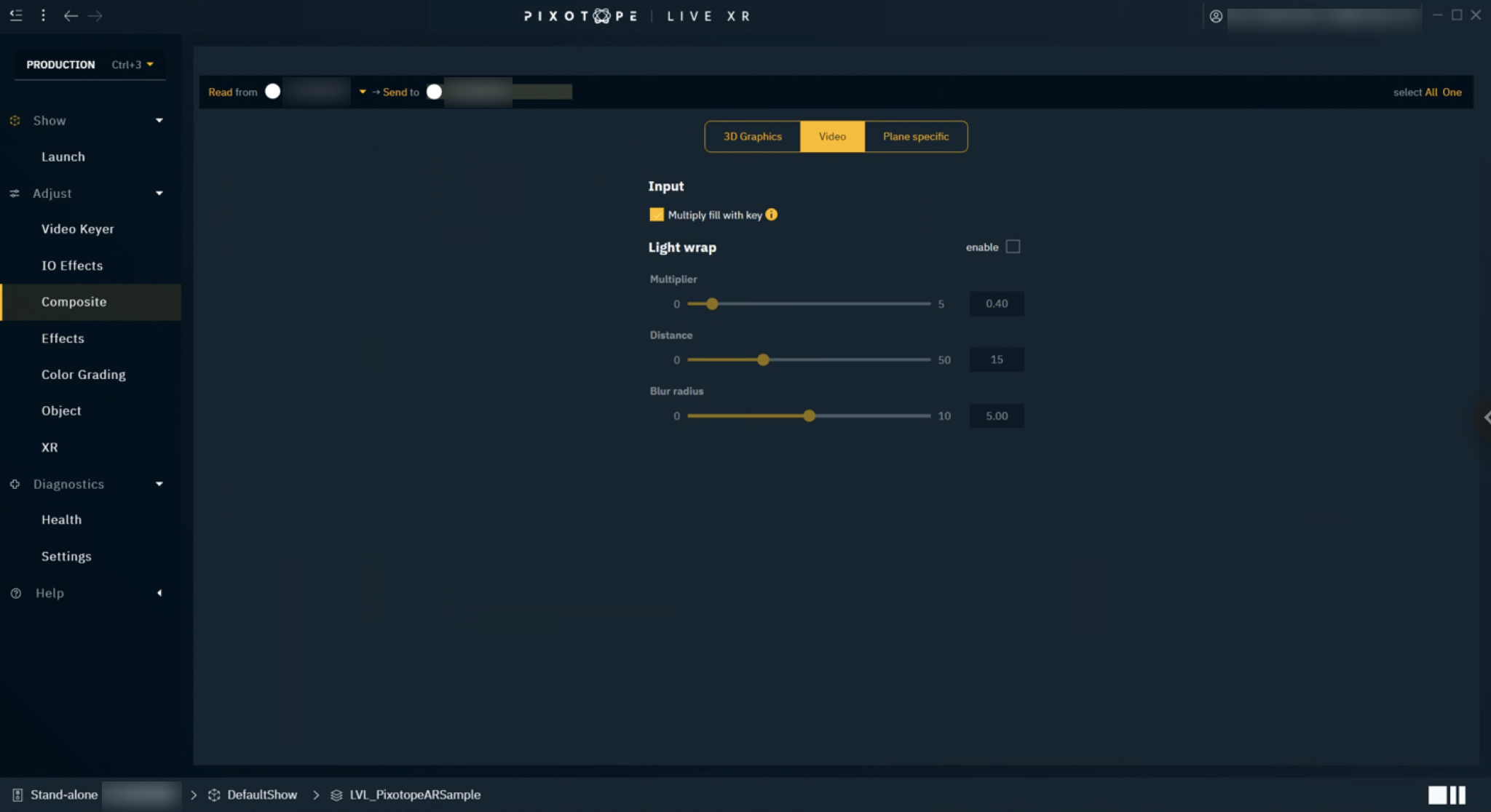Open the Color Grading page
The width and height of the screenshot is (1491, 812).
84,375
